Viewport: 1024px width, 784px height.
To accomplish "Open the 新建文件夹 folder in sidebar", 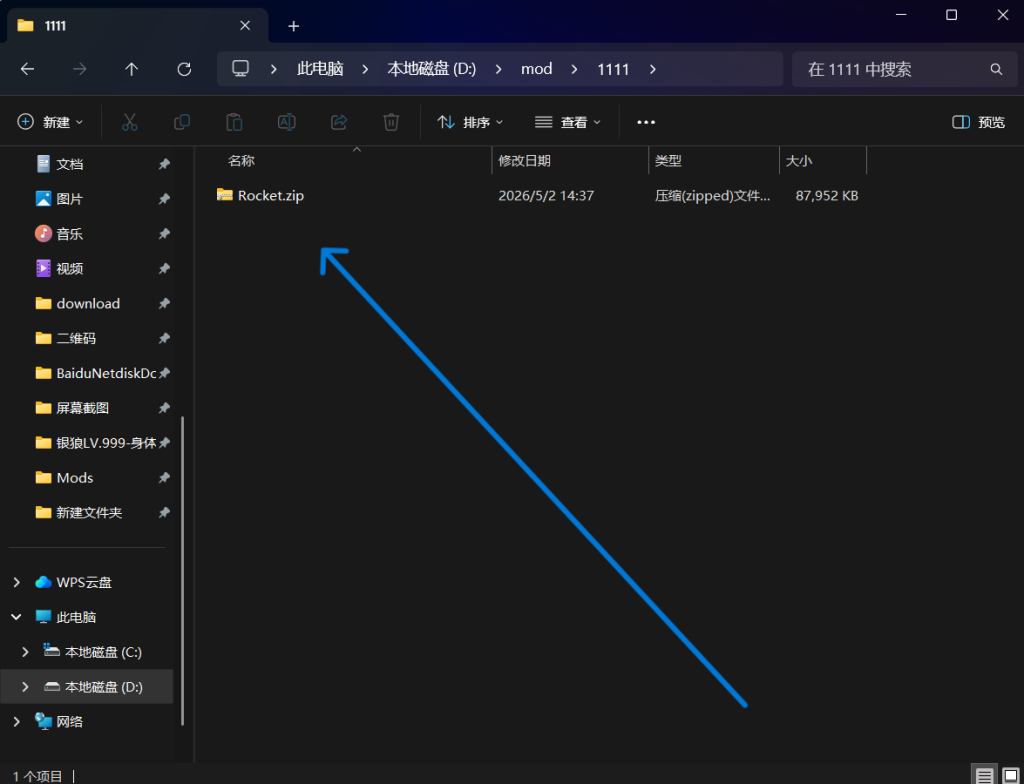I will click(x=89, y=513).
